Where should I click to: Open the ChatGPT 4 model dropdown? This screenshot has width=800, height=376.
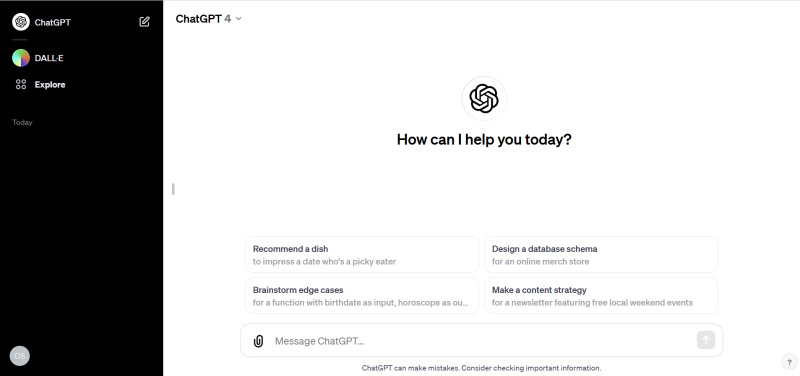pyautogui.click(x=208, y=19)
